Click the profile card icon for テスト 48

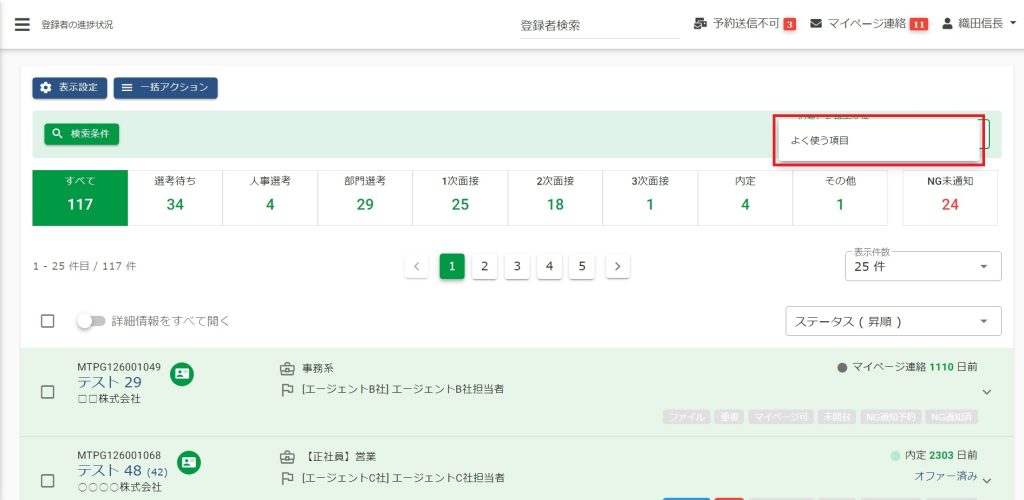pyautogui.click(x=189, y=462)
